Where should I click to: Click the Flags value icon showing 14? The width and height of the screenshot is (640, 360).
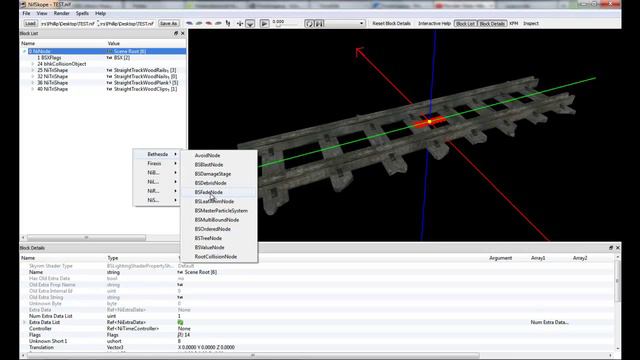tap(180, 335)
